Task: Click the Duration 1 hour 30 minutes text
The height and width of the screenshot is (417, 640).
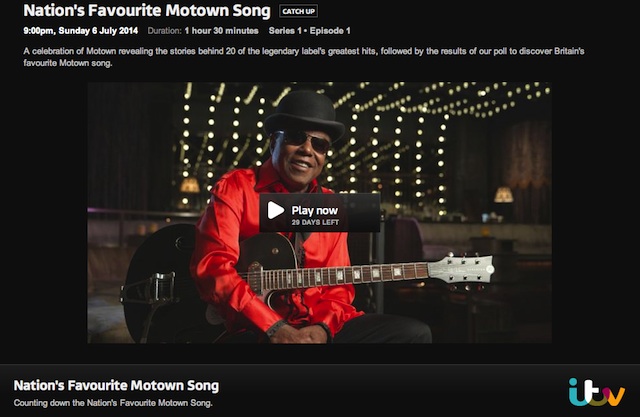Action: [x=211, y=33]
